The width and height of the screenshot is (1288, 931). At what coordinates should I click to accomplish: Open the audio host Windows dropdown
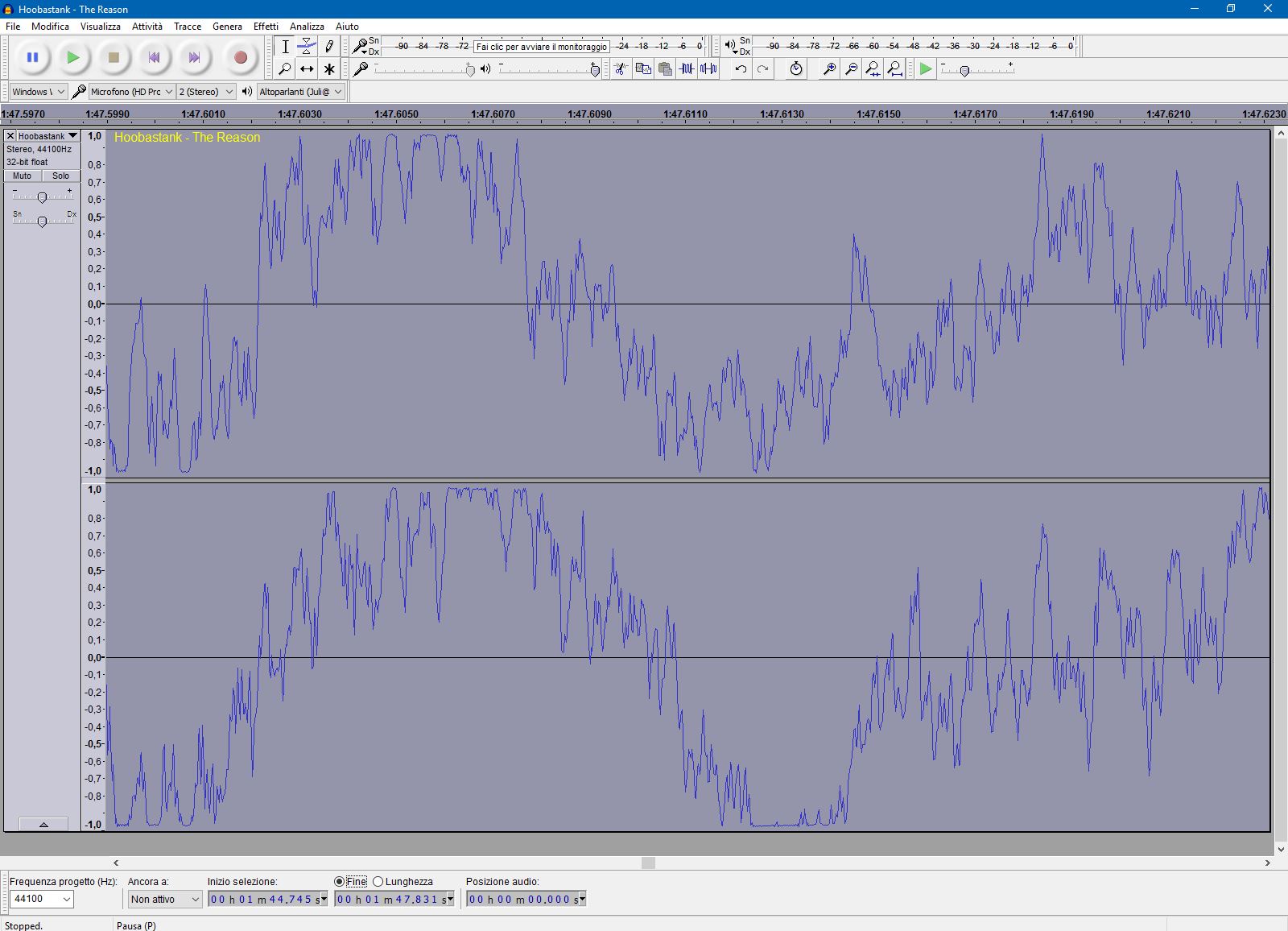39,92
